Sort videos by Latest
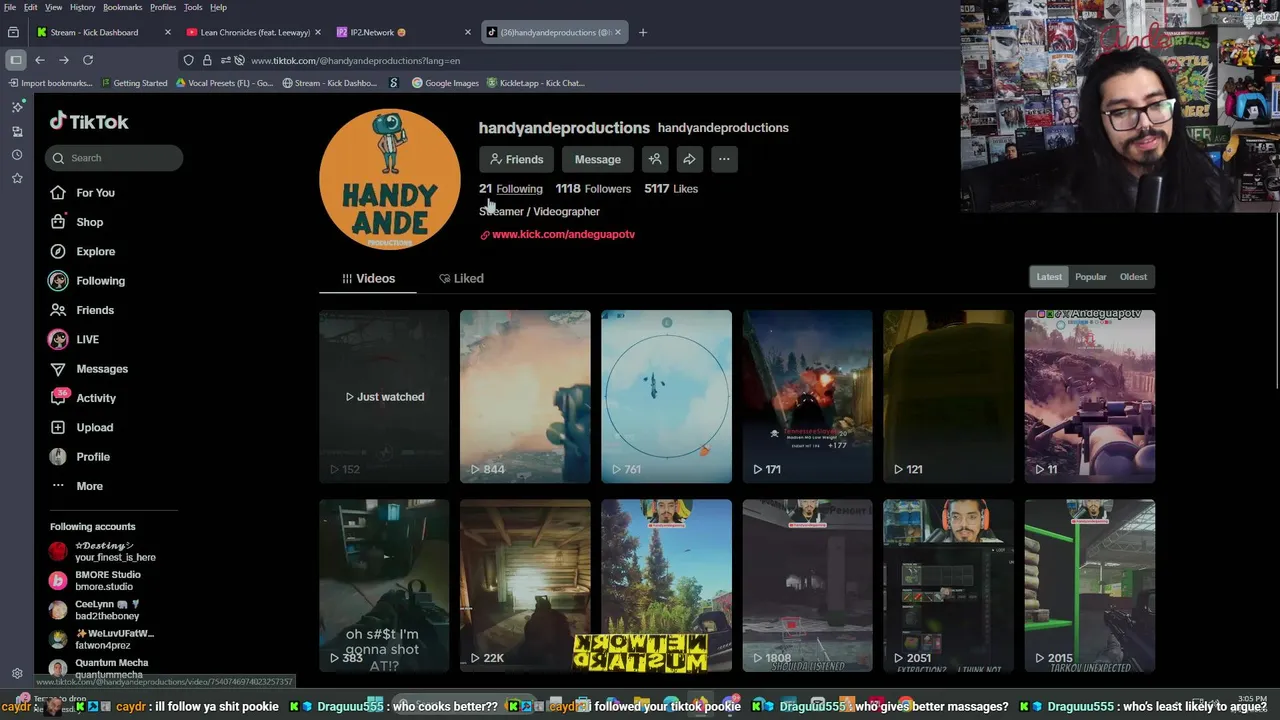The image size is (1280, 720). coord(1049,277)
